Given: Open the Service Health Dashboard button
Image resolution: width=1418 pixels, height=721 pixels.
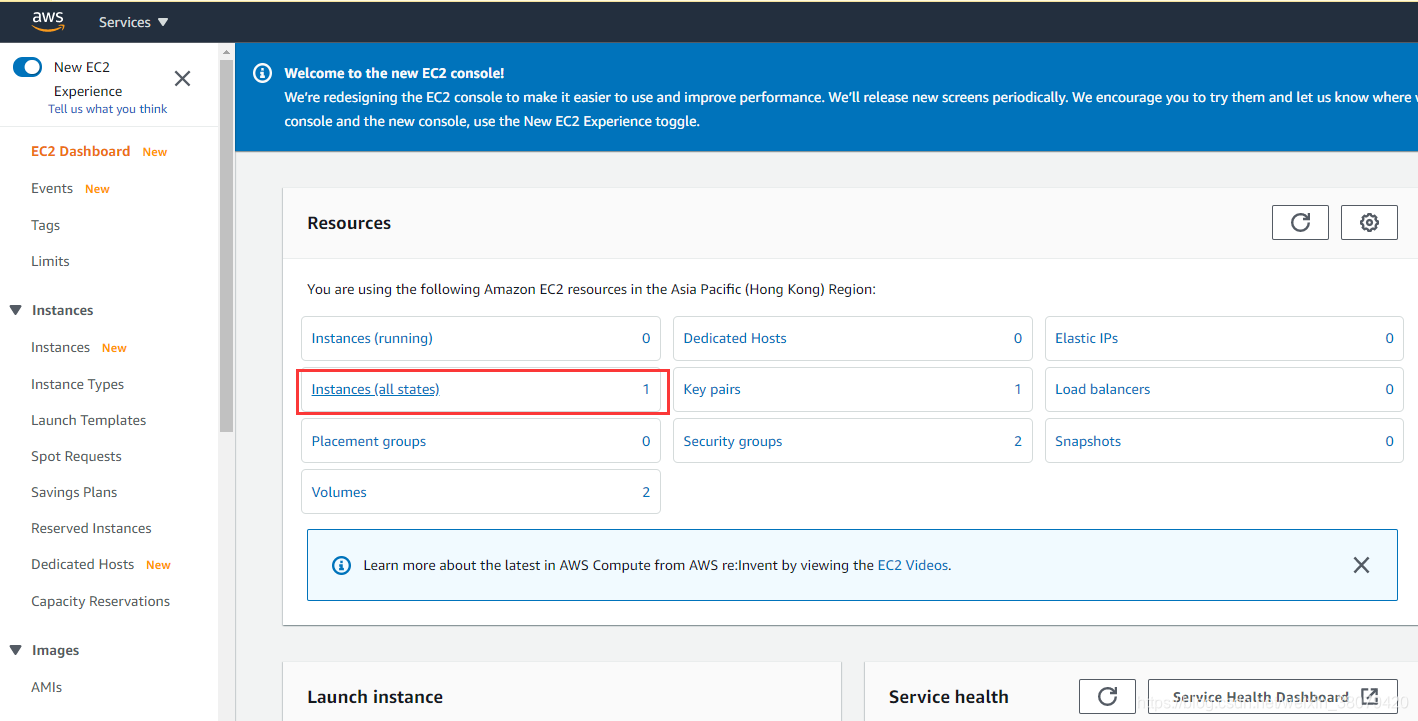Looking at the screenshot, I should [x=1273, y=697].
